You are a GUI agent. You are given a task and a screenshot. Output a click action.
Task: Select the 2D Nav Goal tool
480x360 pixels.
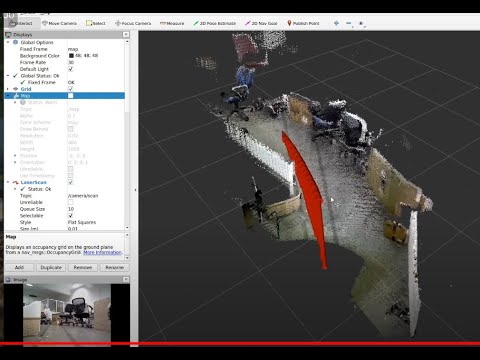[261, 23]
